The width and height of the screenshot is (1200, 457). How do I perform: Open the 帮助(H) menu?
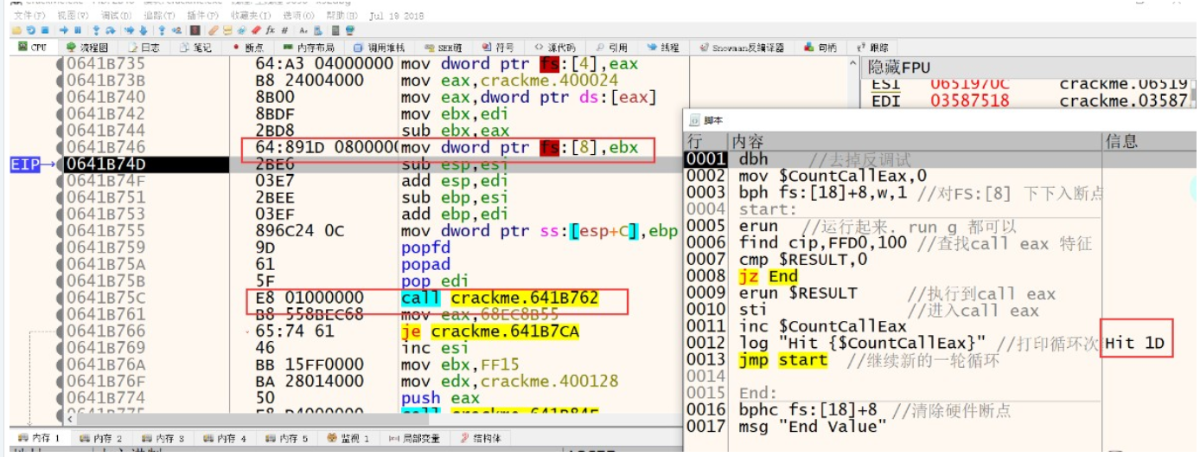342,15
